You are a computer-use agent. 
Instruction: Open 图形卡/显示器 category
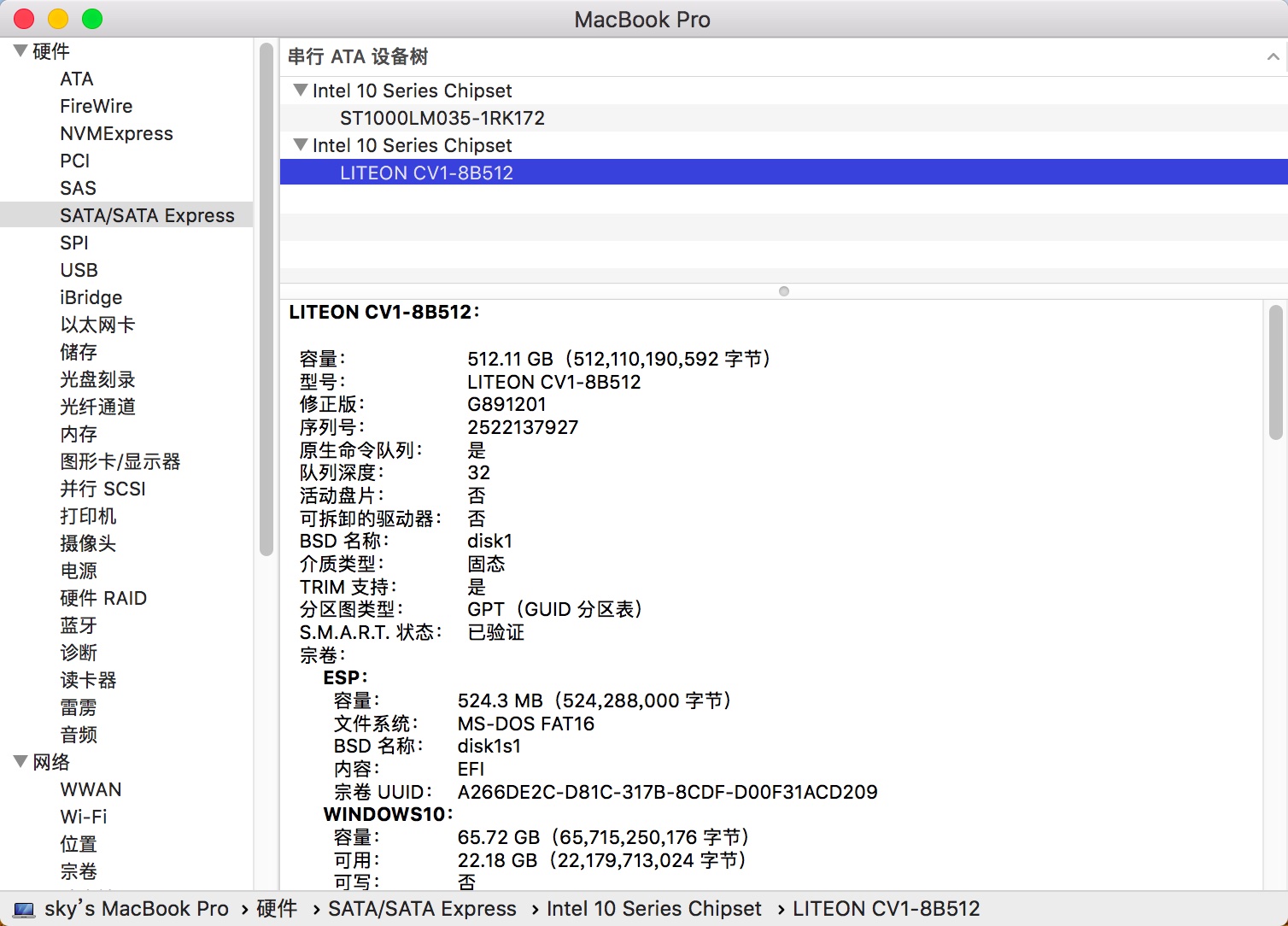pos(120,461)
